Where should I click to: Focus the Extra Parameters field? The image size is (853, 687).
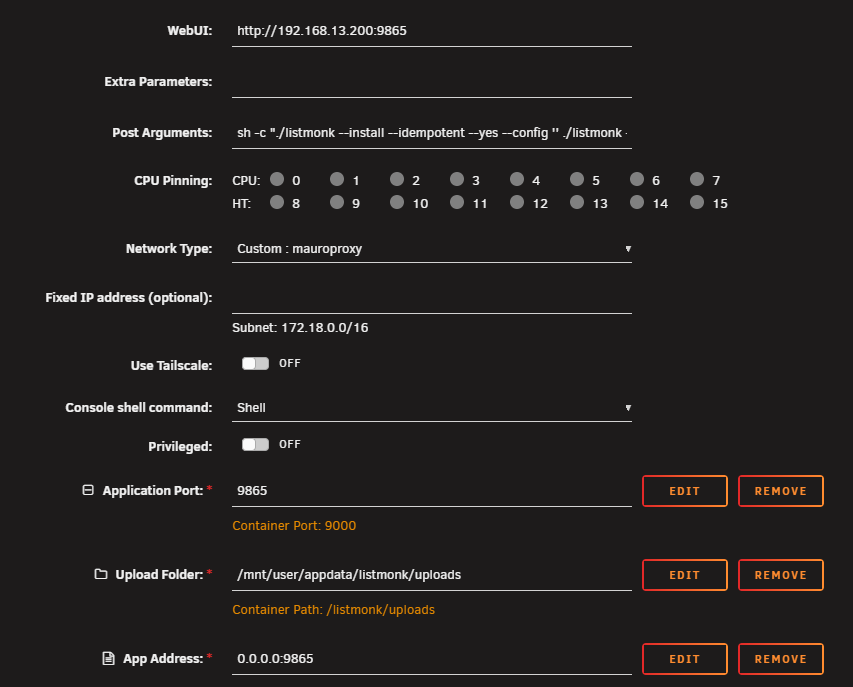tap(432, 82)
